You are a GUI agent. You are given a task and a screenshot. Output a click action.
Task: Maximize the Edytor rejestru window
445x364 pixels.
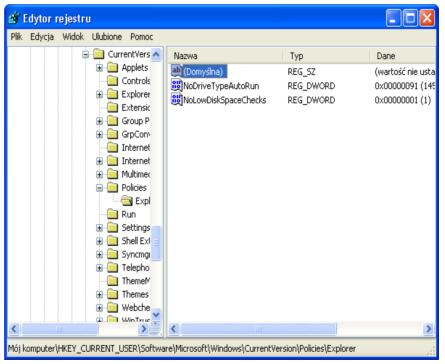point(410,18)
